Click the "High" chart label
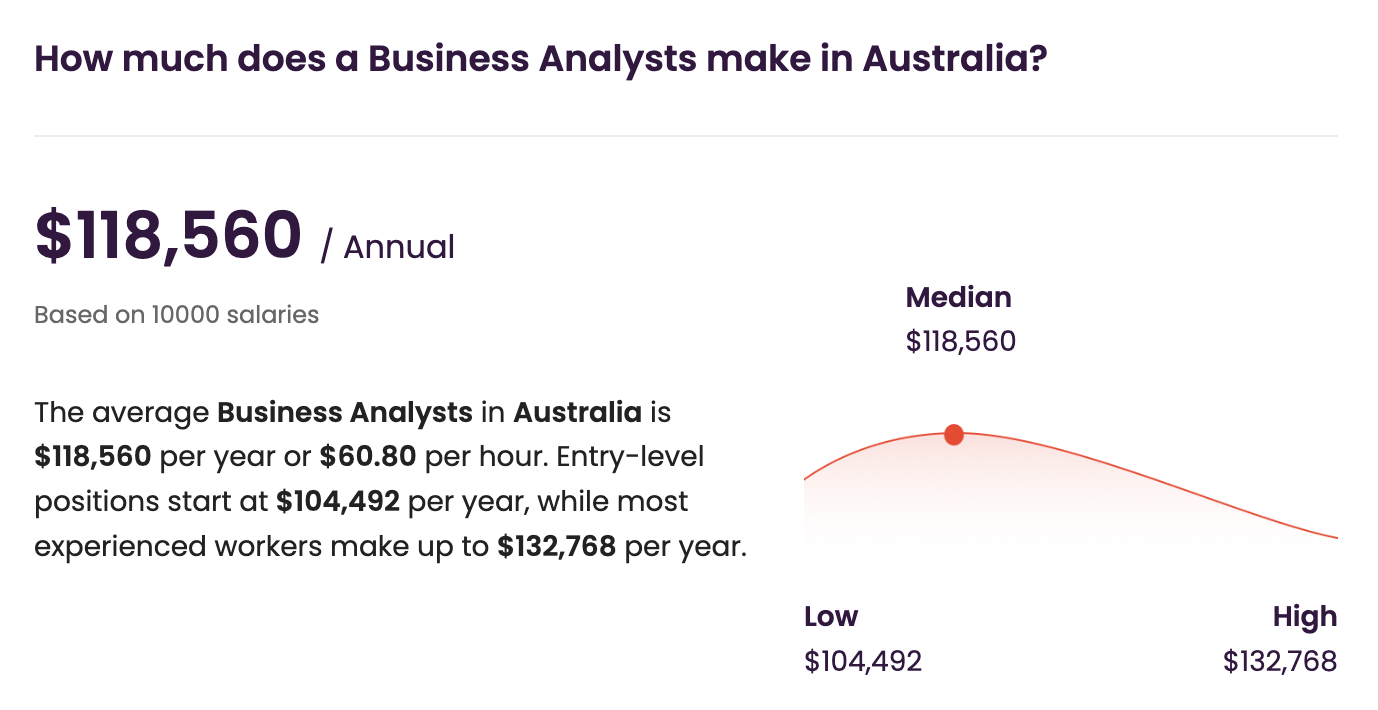1378x710 pixels. 1304,616
